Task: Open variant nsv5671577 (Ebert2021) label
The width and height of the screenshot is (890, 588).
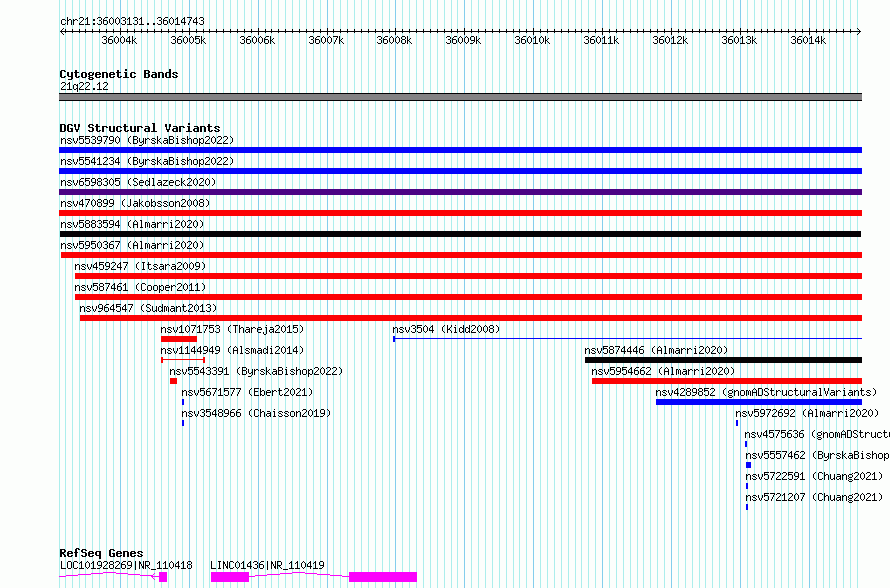Action: 247,392
